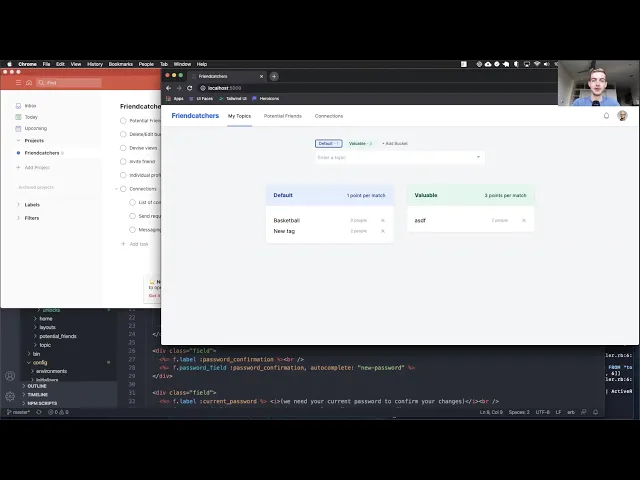
Task: Check off Devise views task
Action: click(123, 148)
